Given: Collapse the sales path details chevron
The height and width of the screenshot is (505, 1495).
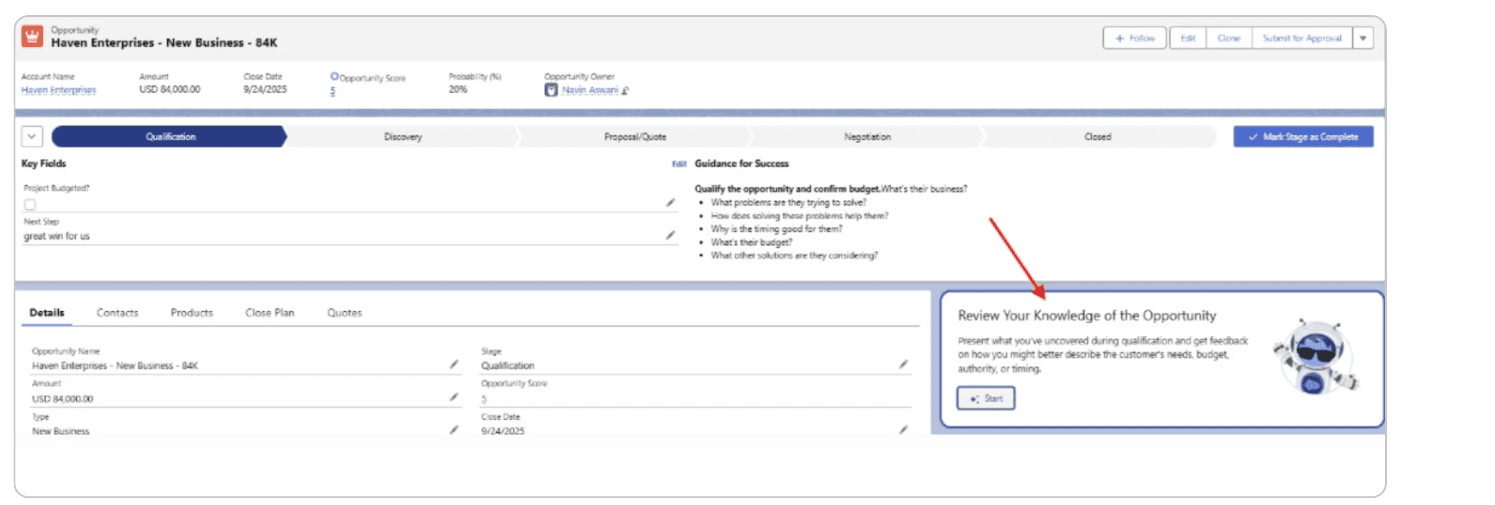Looking at the screenshot, I should (x=31, y=137).
